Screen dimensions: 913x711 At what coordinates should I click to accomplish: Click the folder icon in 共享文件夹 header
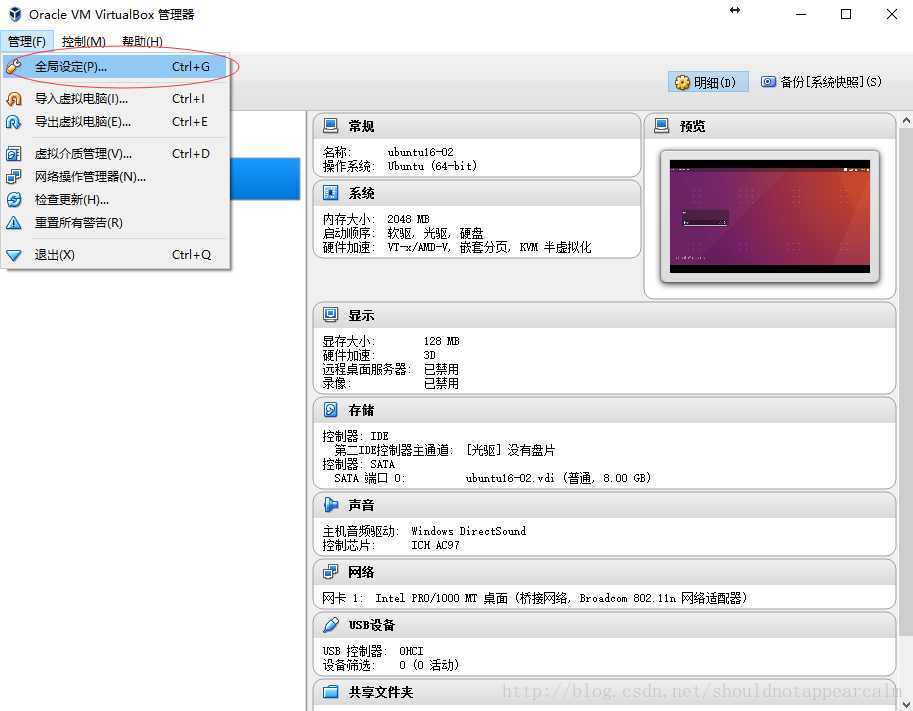330,692
